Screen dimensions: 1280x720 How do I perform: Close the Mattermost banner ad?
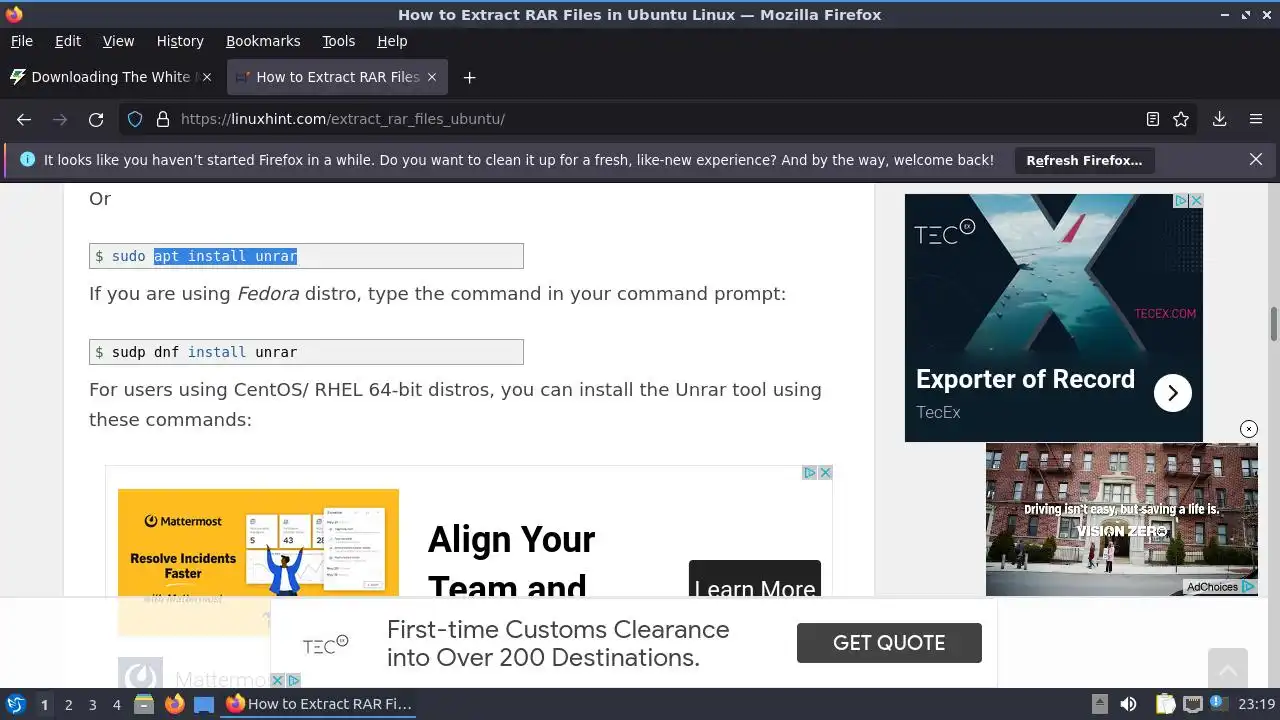[x=825, y=473]
